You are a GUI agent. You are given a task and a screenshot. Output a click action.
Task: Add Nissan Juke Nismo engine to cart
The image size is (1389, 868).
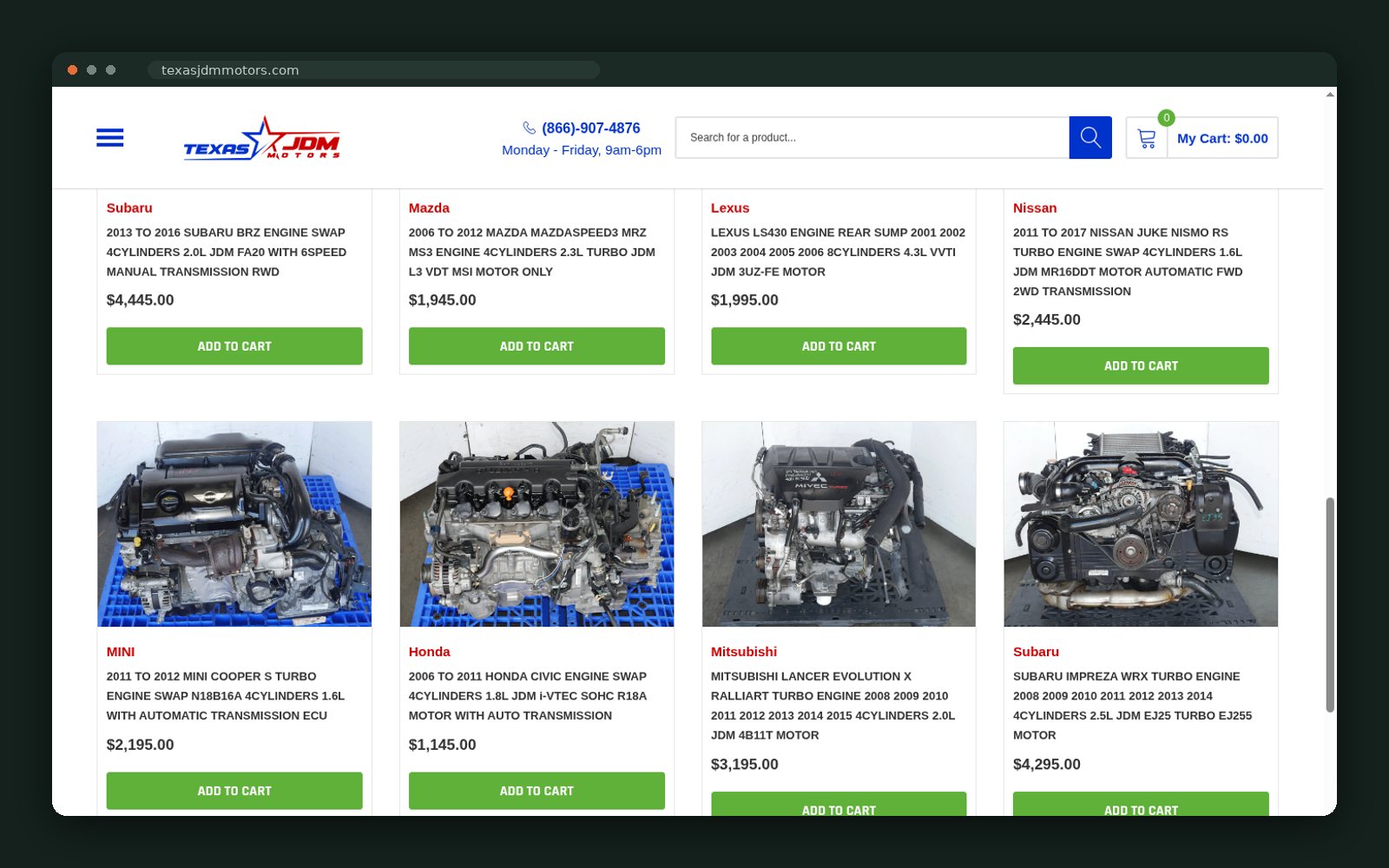(1141, 365)
